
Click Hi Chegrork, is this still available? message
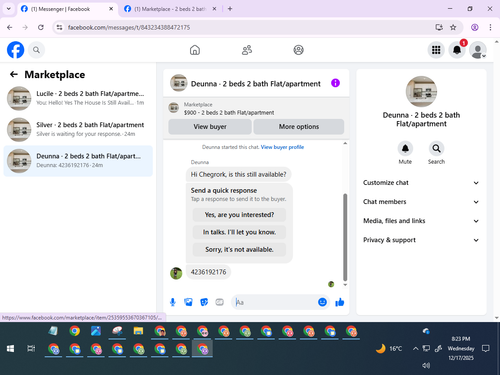coord(238,174)
